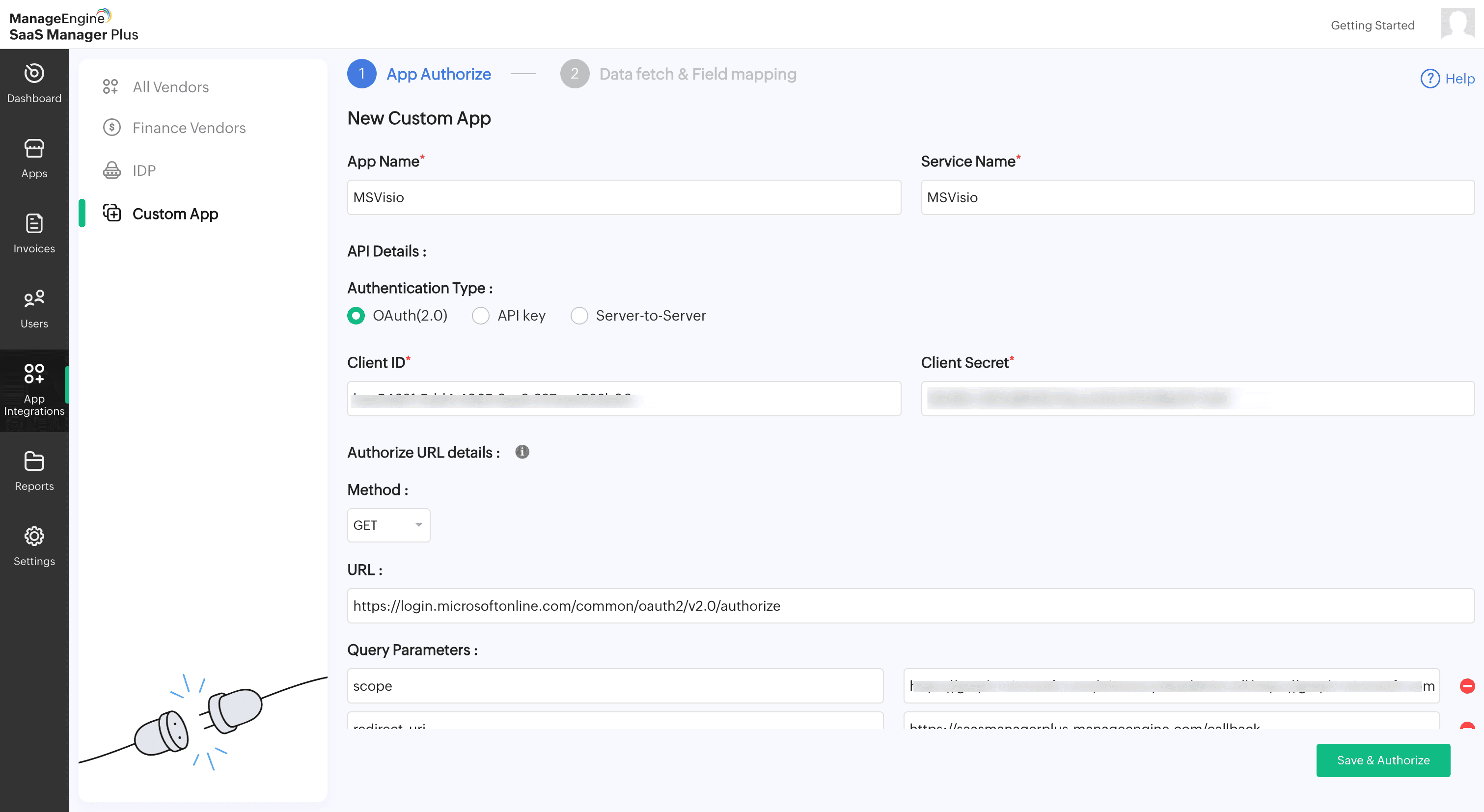Viewport: 1484px width, 812px height.
Task: Click the user profile avatar
Action: coord(1457,24)
